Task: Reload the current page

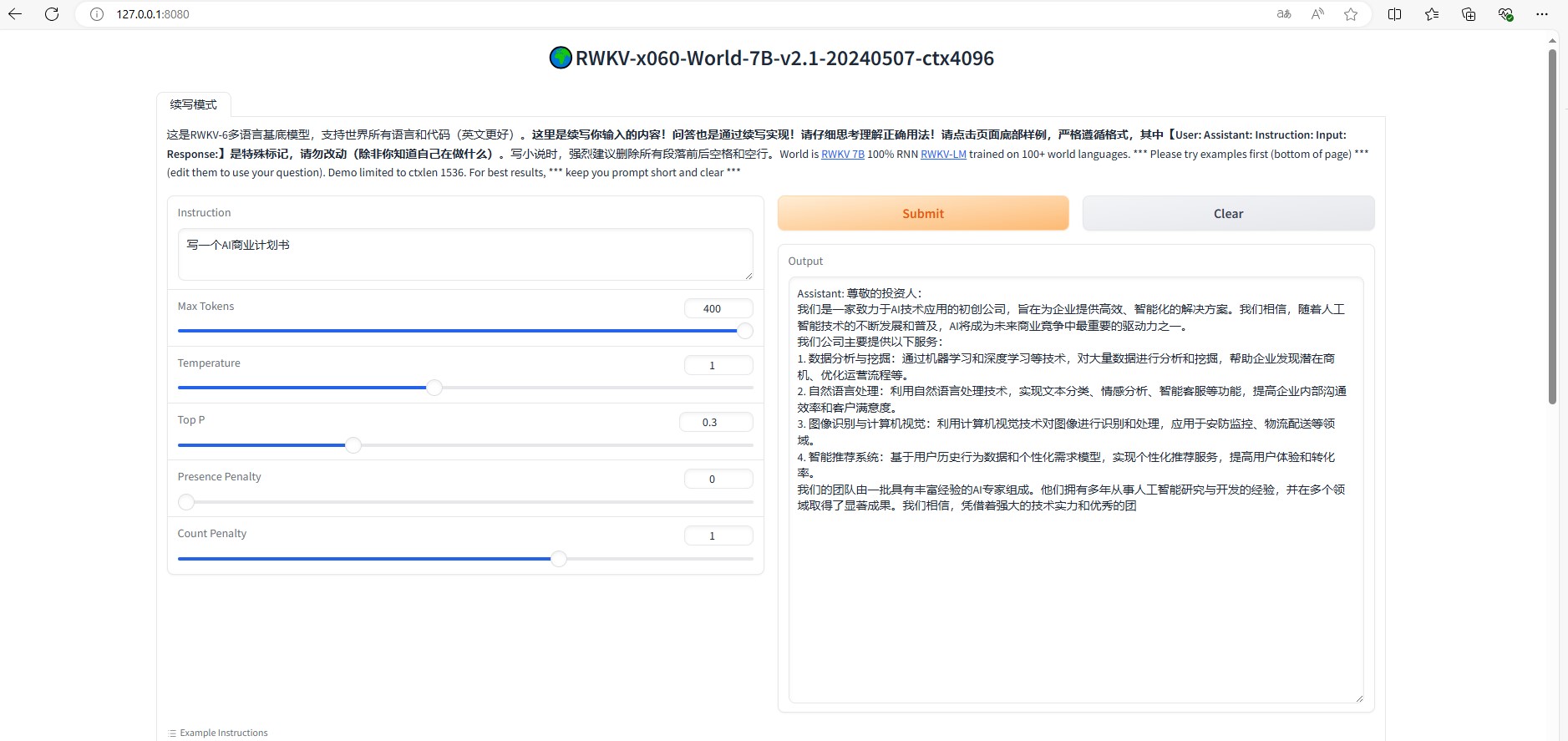Action: pyautogui.click(x=52, y=14)
